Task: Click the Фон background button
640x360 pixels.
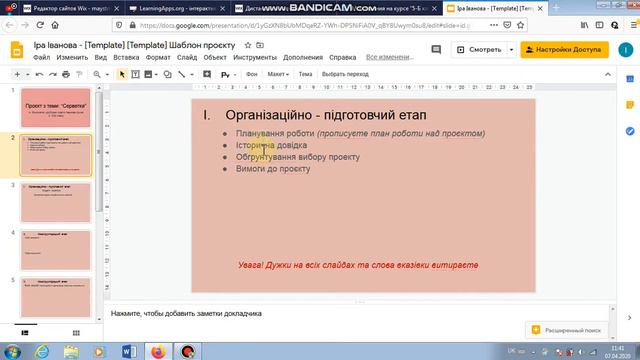Action: [252, 74]
